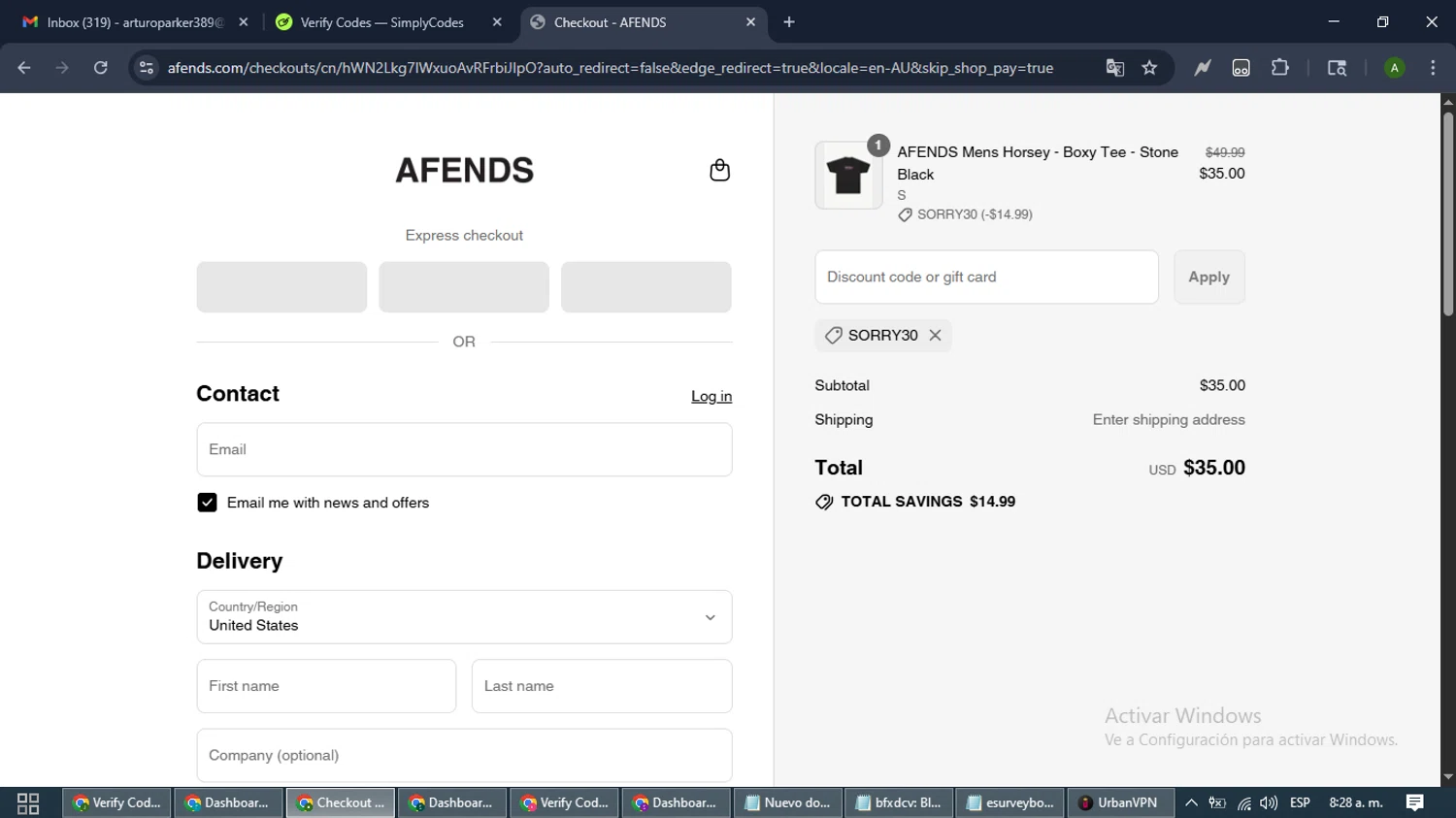Go back to the previous page
This screenshot has width=1456, height=818.
click(24, 68)
